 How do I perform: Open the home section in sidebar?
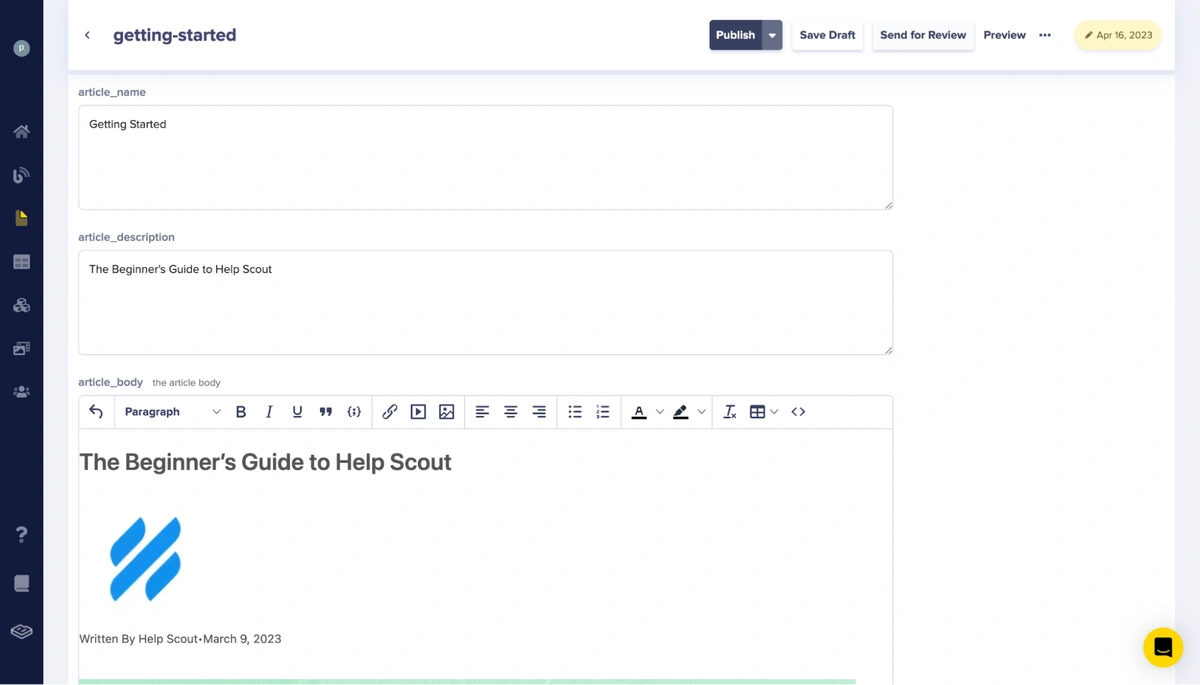point(21,131)
